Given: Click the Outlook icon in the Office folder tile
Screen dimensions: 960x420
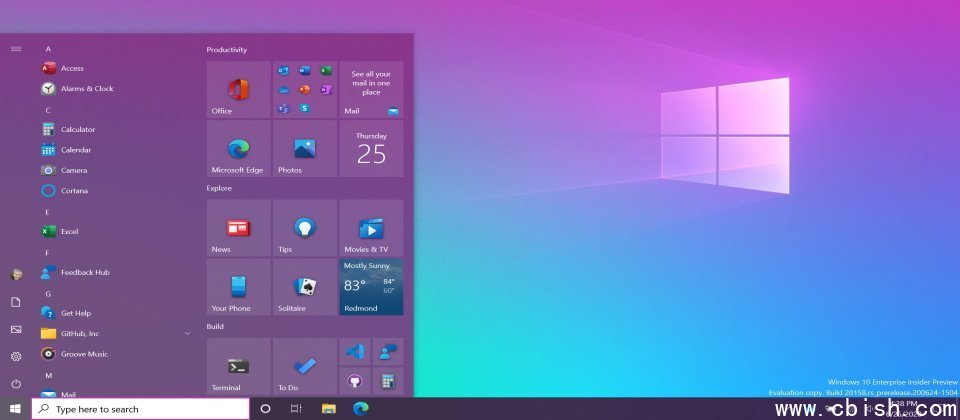Looking at the screenshot, I should tap(283, 70).
